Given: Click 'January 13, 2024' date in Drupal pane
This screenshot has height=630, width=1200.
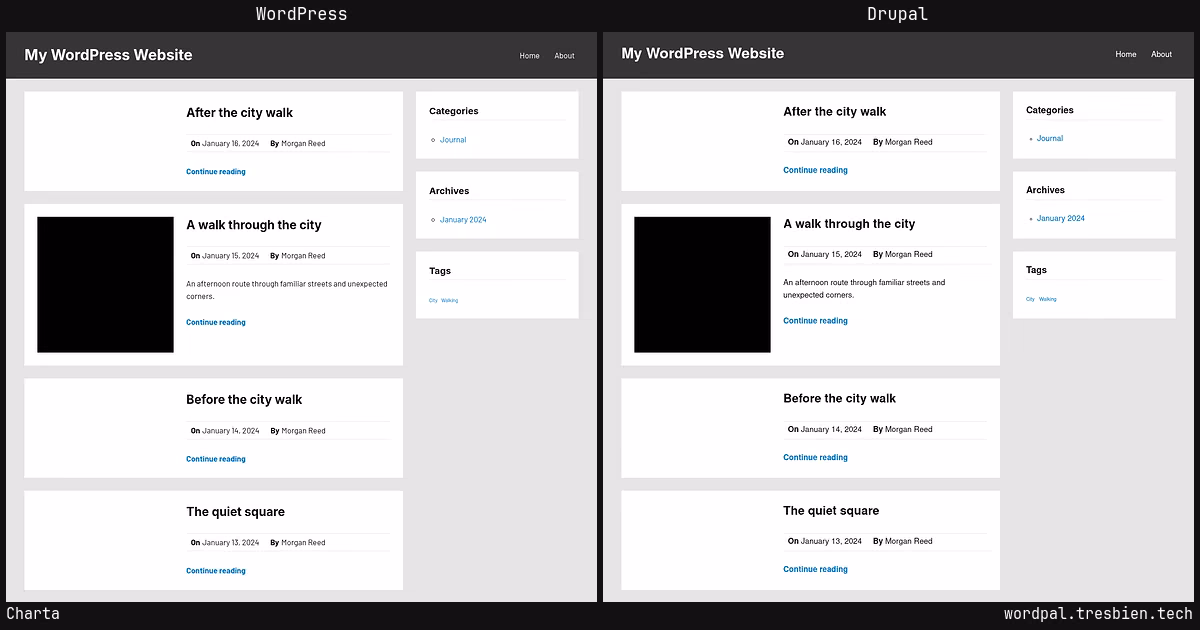Looking at the screenshot, I should point(831,542).
